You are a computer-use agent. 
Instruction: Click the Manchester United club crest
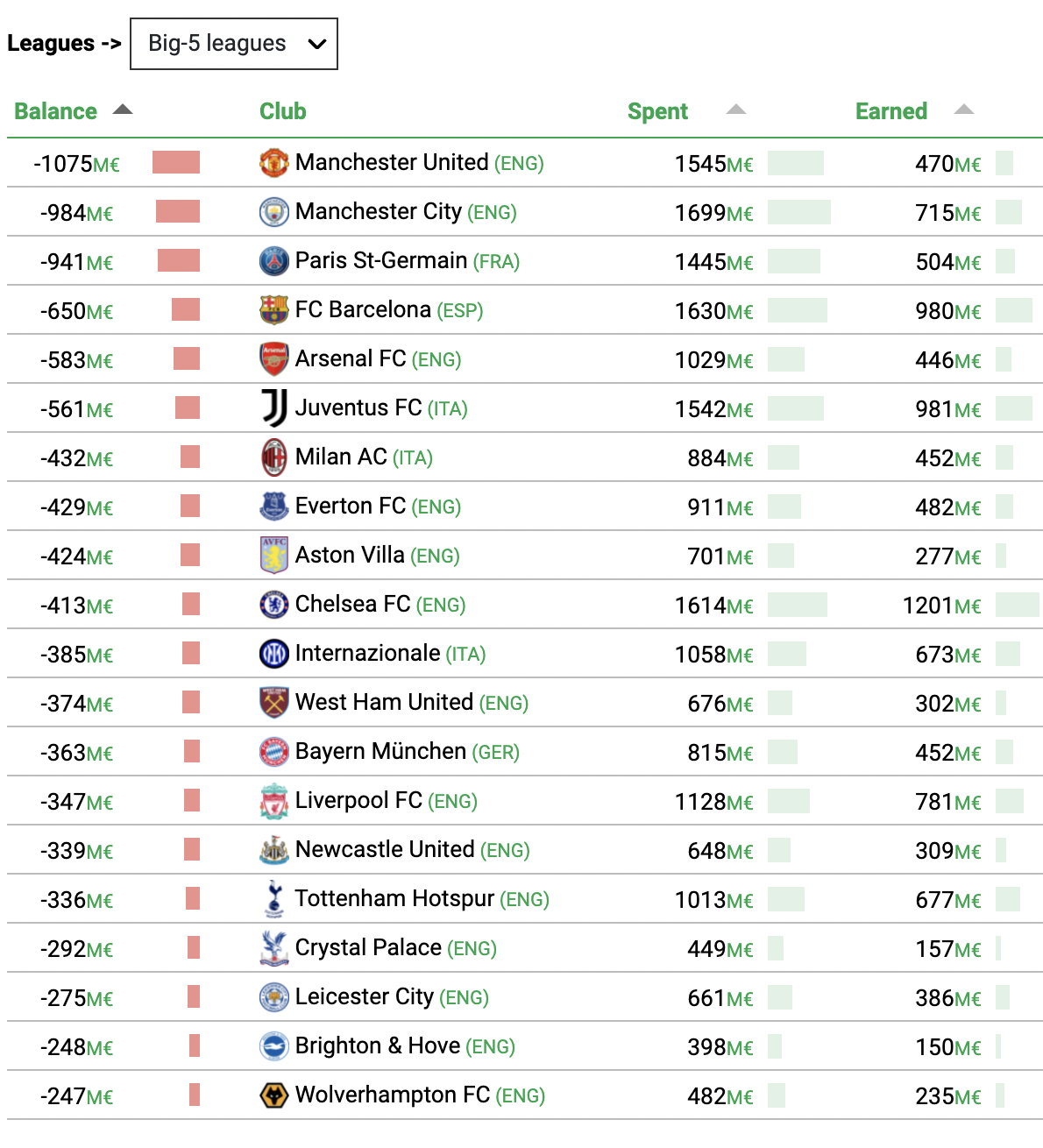pyautogui.click(x=274, y=162)
